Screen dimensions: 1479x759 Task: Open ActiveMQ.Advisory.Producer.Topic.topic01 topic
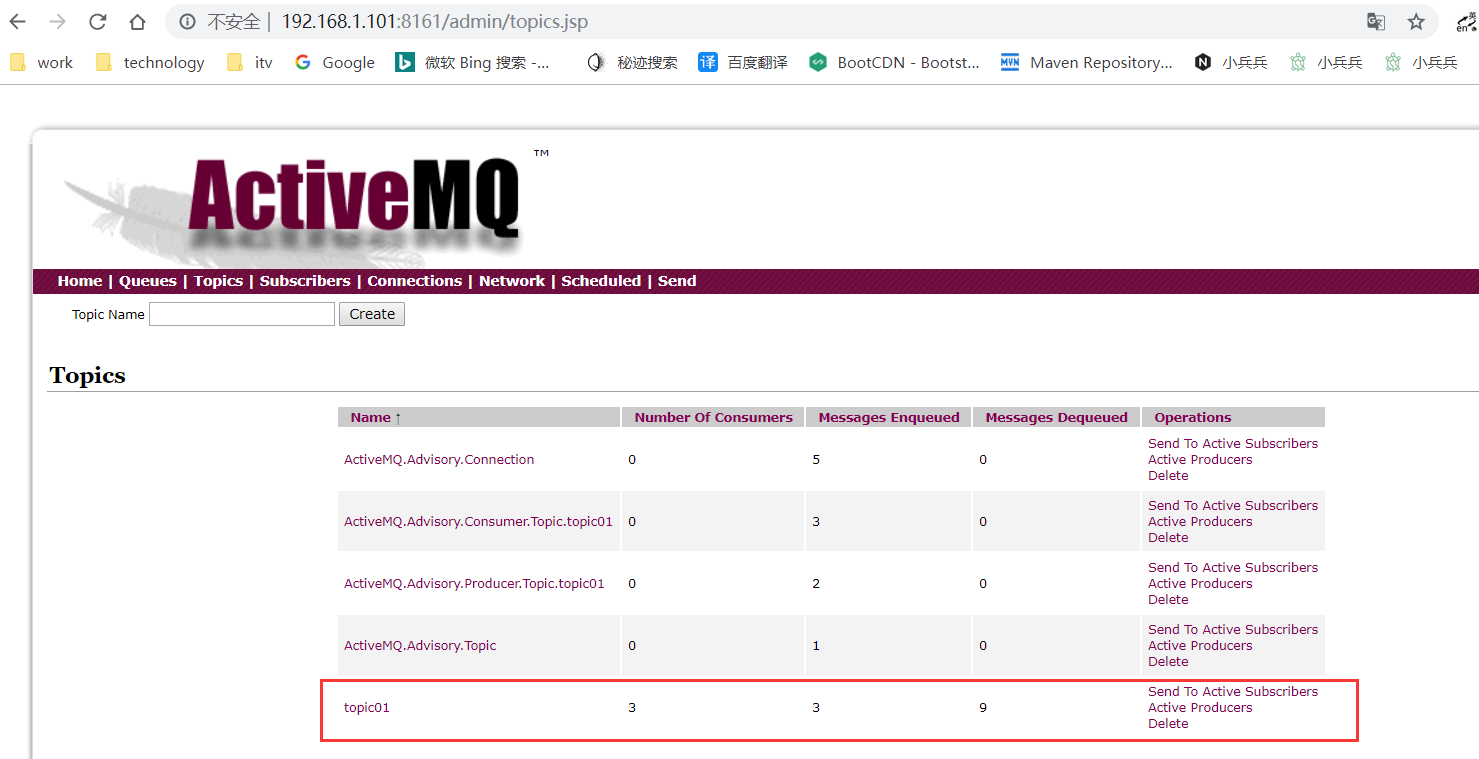click(474, 584)
